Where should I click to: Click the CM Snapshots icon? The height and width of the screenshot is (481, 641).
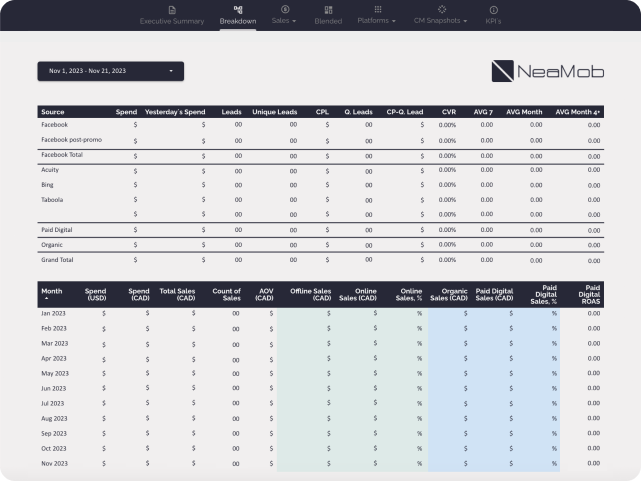pos(441,9)
